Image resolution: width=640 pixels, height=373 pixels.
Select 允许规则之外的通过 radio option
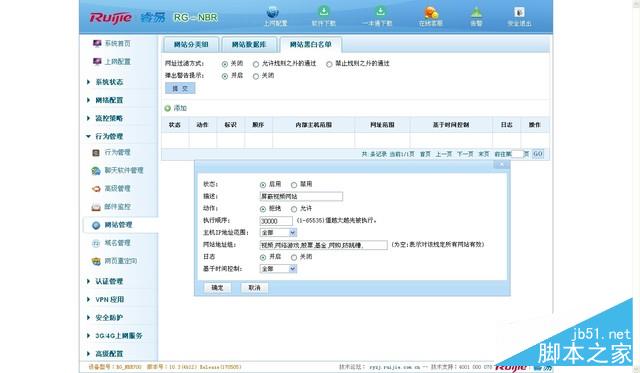pyautogui.click(x=256, y=64)
